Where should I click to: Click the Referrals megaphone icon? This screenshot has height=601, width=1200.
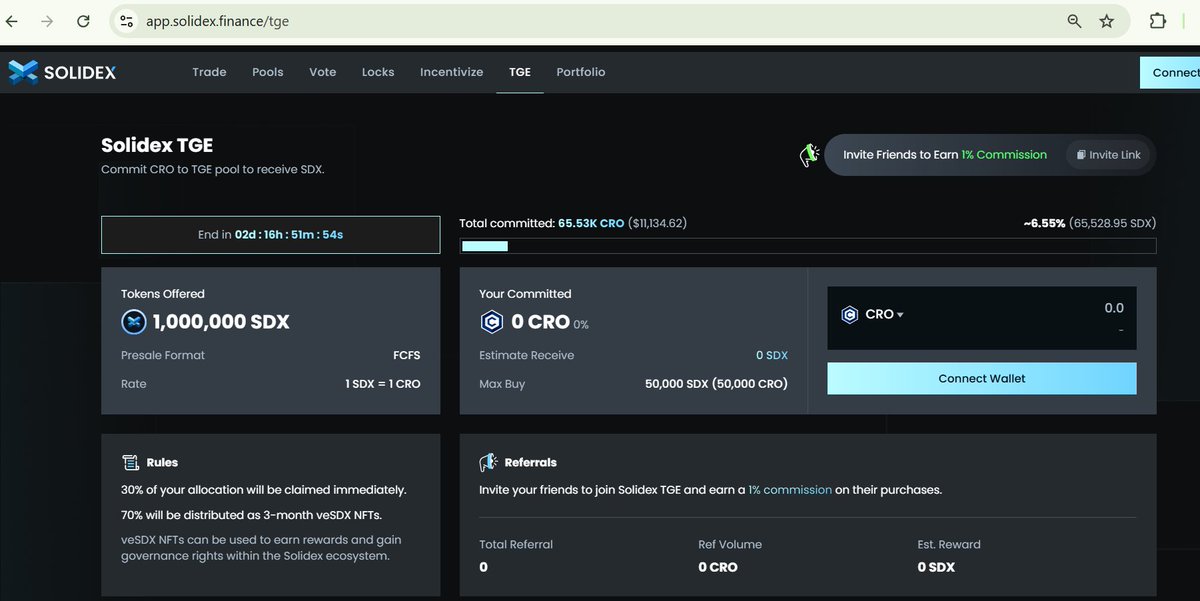click(488, 462)
